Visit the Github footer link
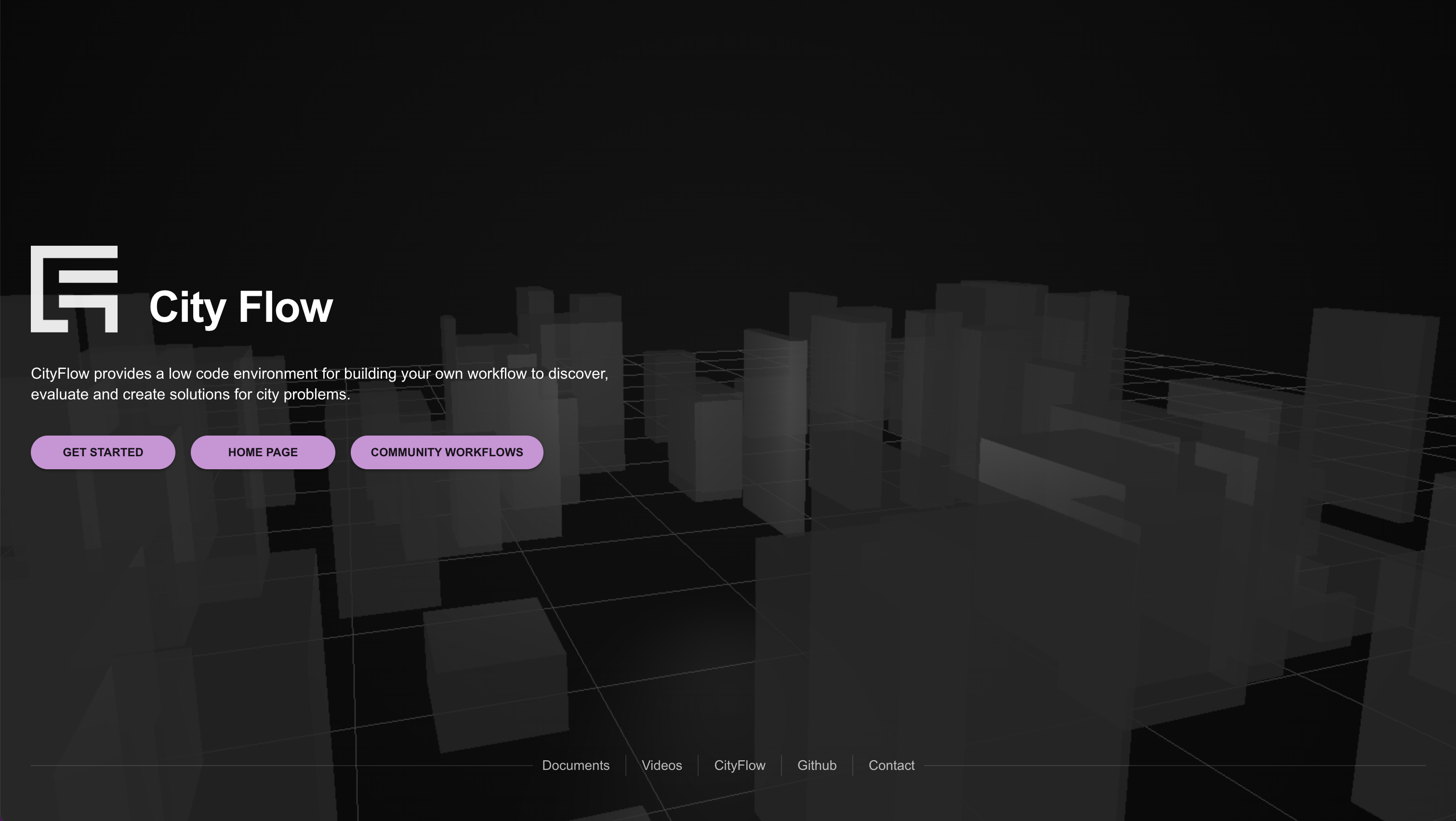This screenshot has width=1456, height=821. click(x=817, y=766)
